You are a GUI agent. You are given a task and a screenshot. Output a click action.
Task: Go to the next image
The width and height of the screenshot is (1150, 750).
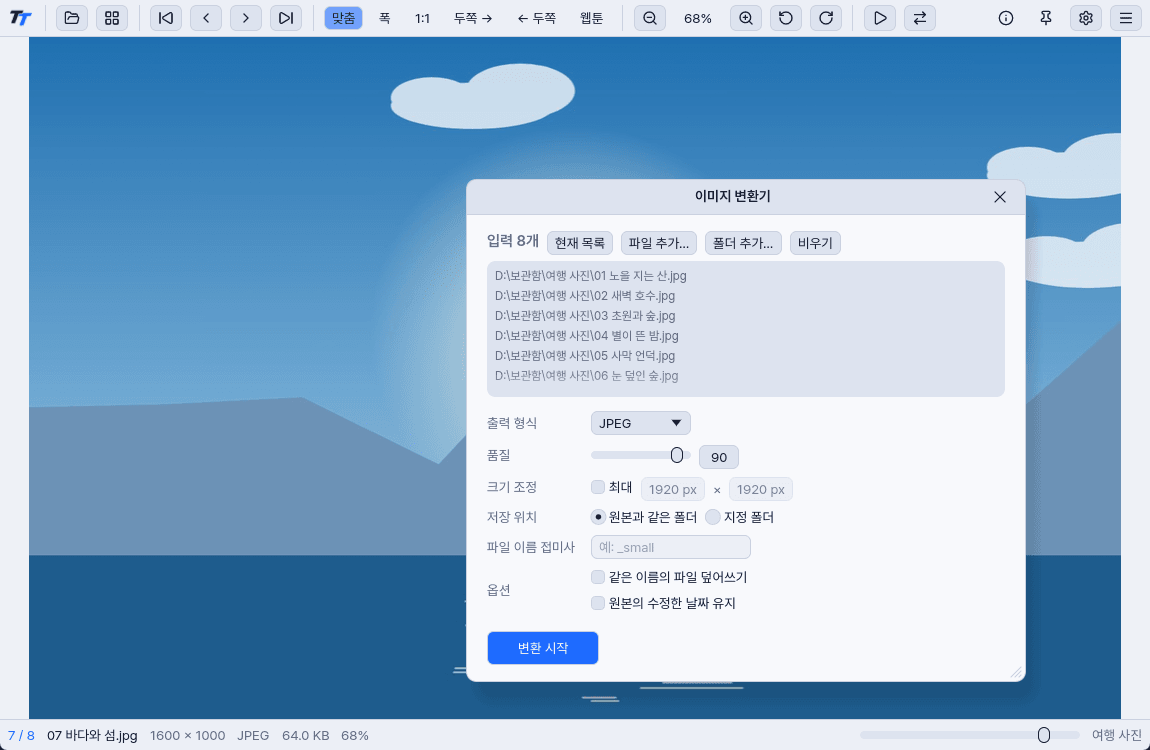246,18
